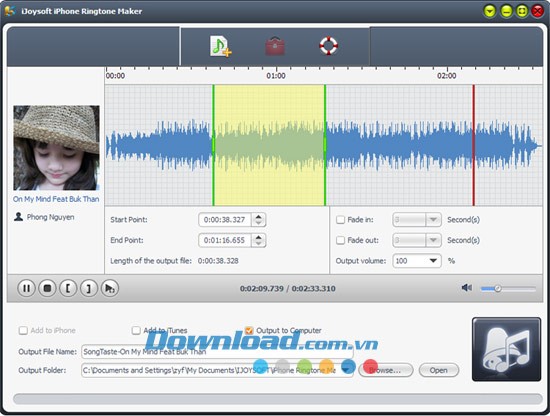Screen dimensions: 550x416
Task: Close the window with the red button
Action: [538, 11]
